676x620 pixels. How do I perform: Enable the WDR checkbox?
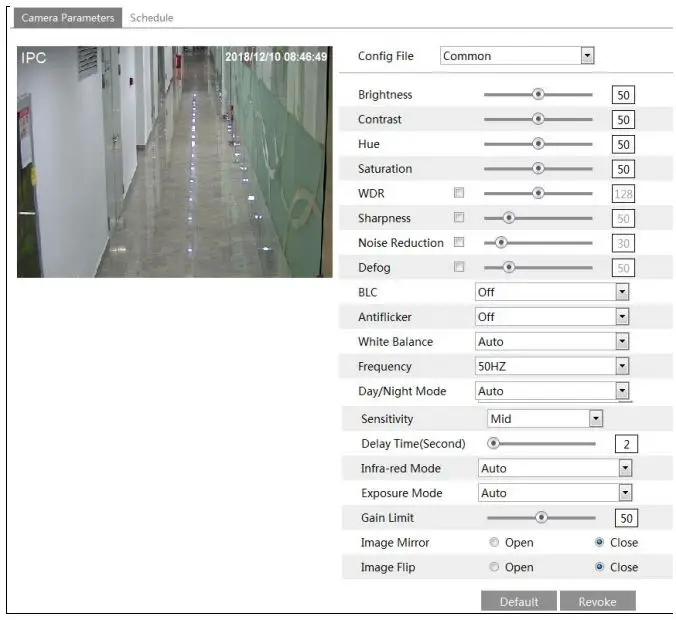[459, 192]
